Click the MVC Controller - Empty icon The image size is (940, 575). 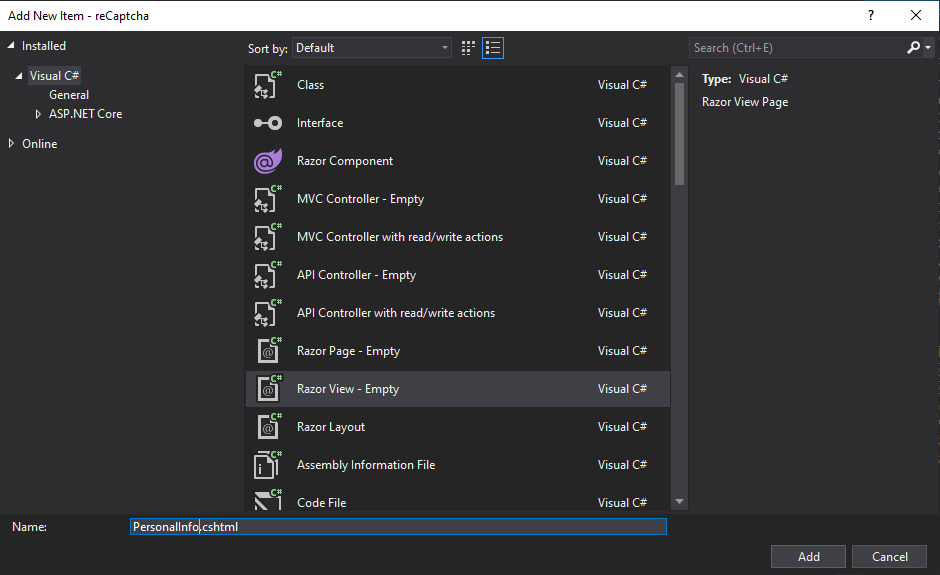coord(267,198)
